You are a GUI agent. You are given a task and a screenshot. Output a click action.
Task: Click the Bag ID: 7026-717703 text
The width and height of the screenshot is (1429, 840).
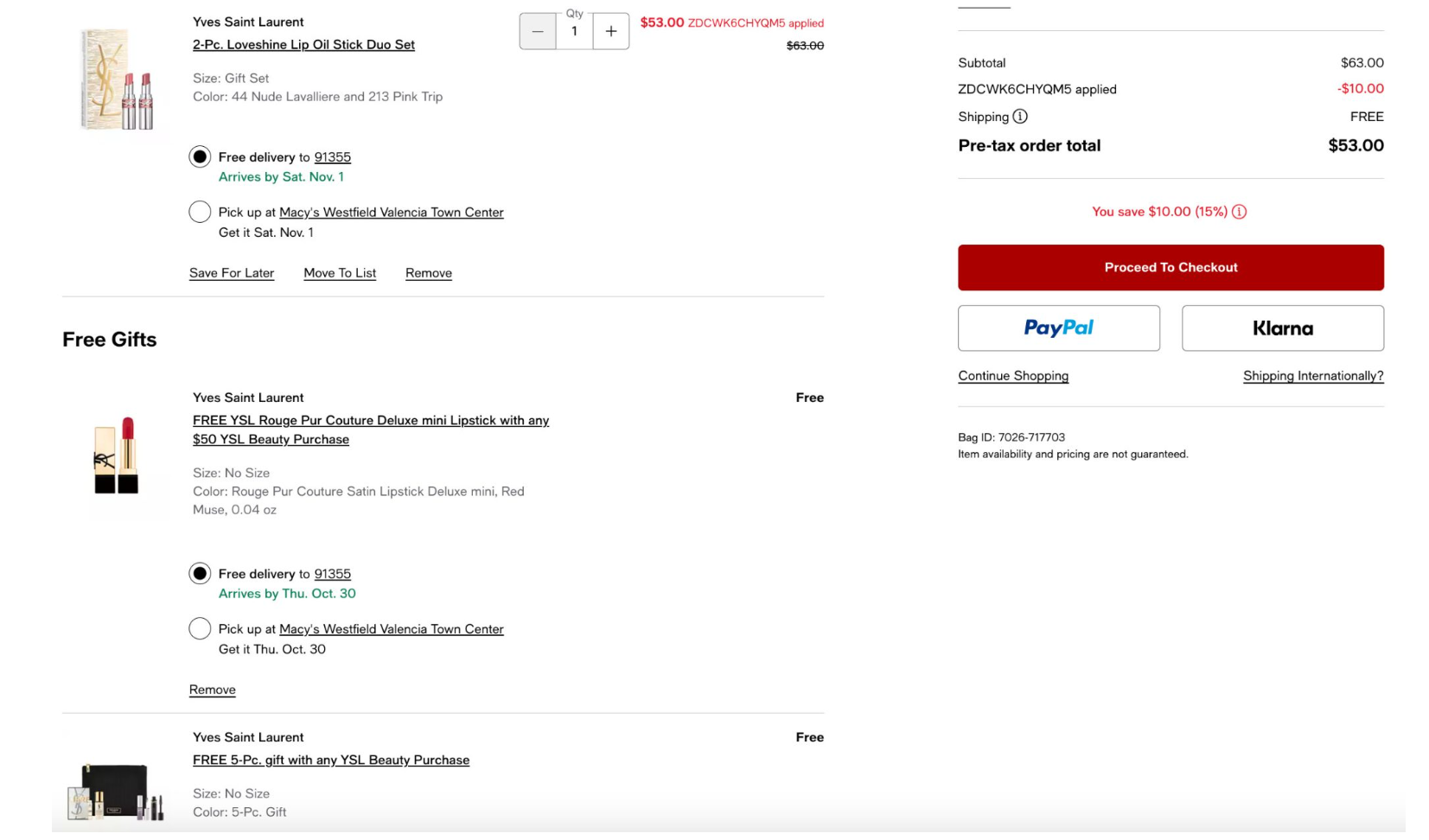point(1011,437)
